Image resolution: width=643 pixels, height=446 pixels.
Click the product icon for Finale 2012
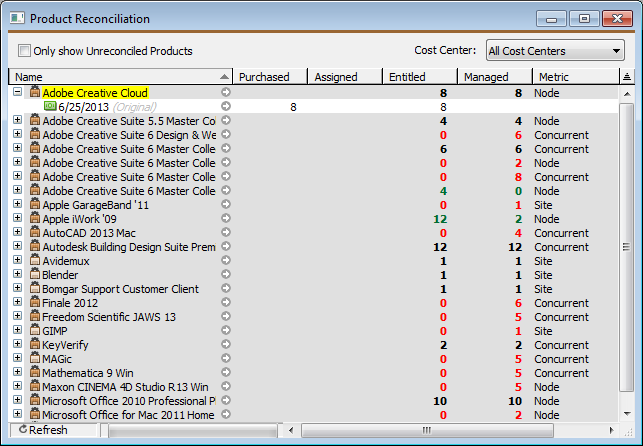pyautogui.click(x=35, y=302)
